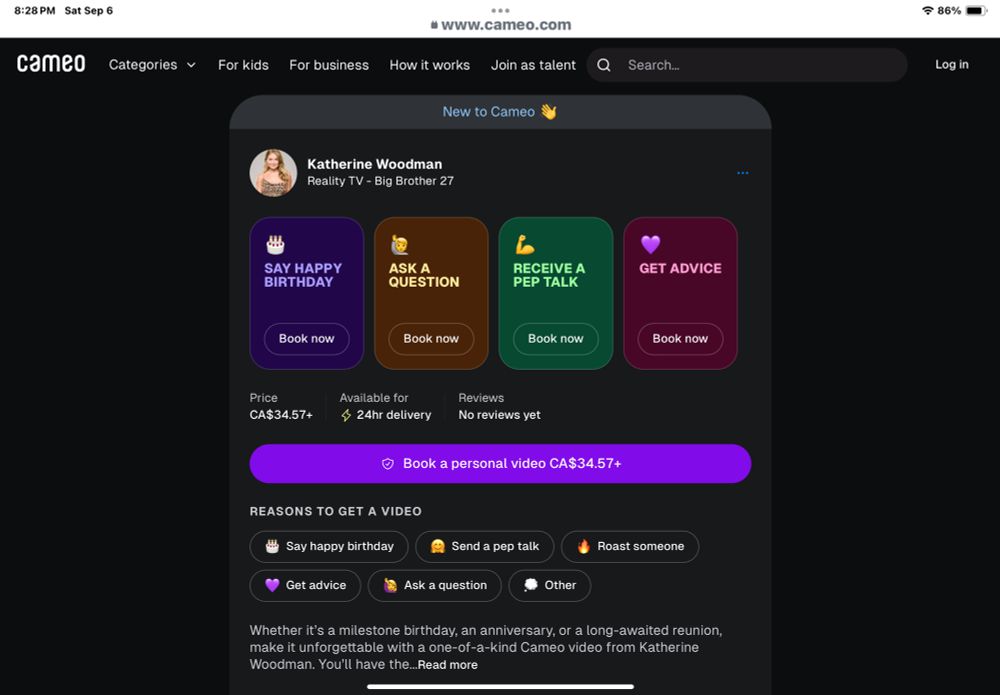
Task: Select the Say happy birthday reason chip
Action: pos(328,546)
